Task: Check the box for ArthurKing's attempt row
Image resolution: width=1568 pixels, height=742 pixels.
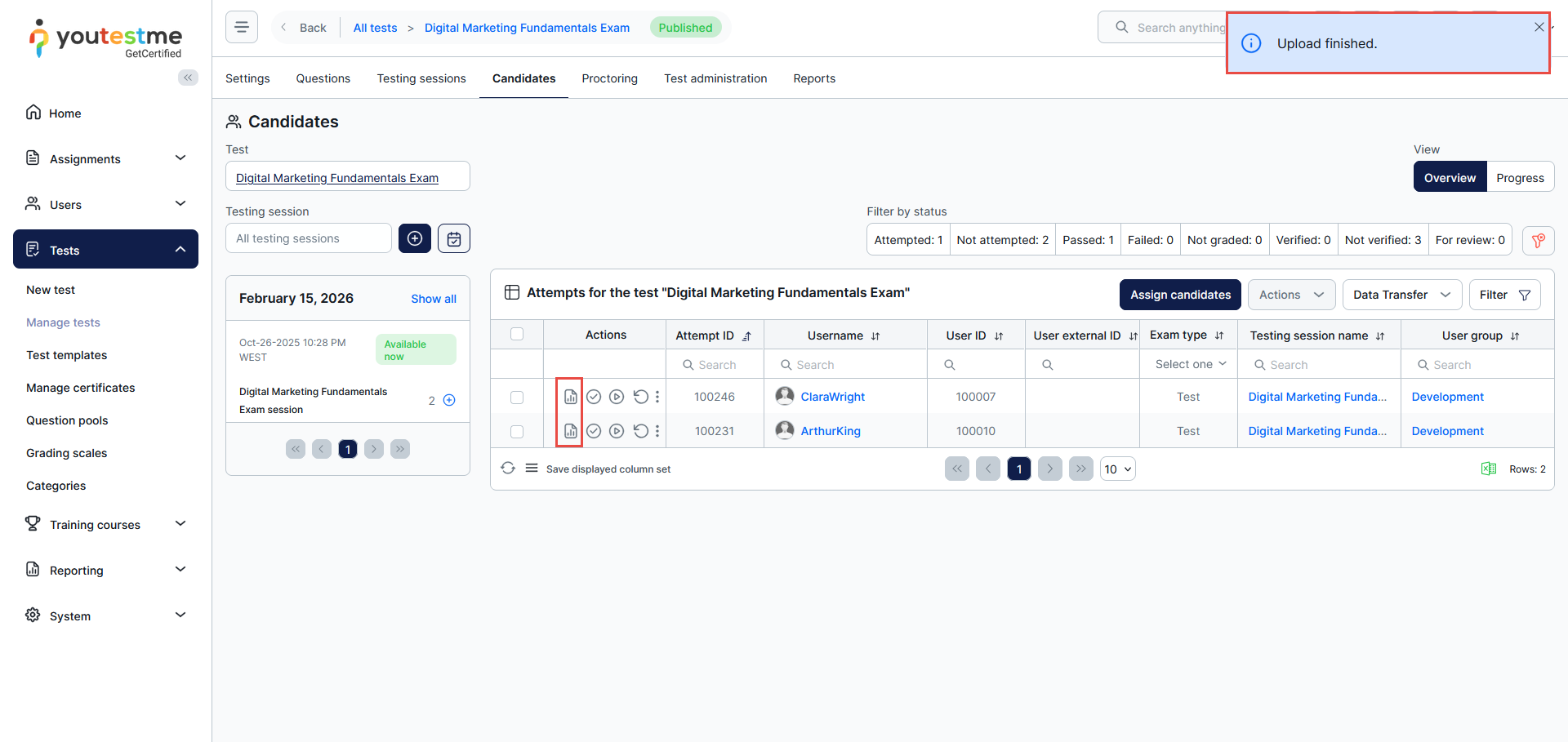Action: tap(517, 432)
